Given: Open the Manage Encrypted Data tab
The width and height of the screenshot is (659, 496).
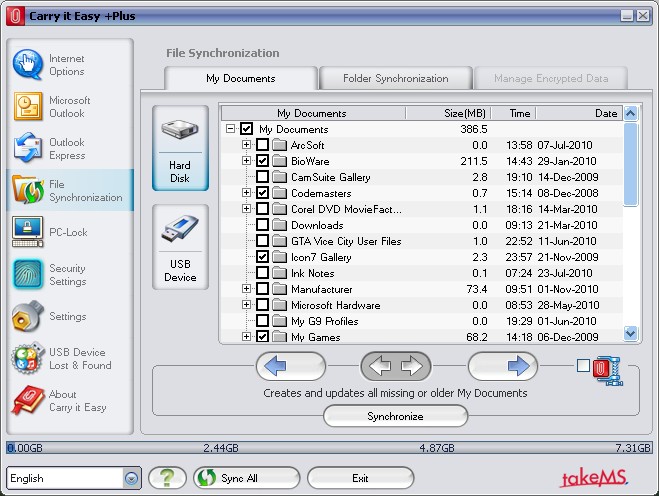Looking at the screenshot, I should [x=551, y=78].
